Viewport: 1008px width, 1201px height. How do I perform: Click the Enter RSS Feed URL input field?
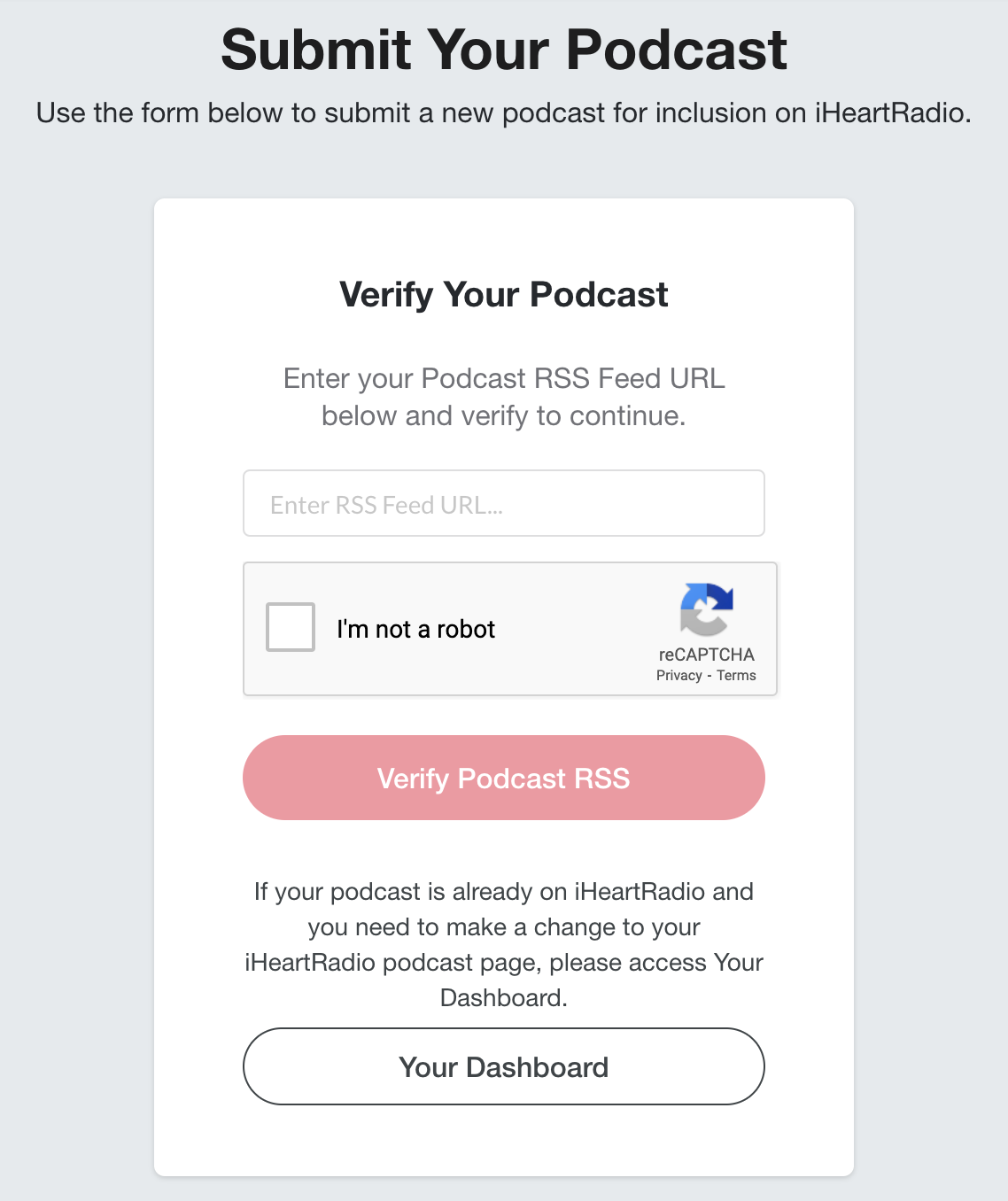point(503,503)
